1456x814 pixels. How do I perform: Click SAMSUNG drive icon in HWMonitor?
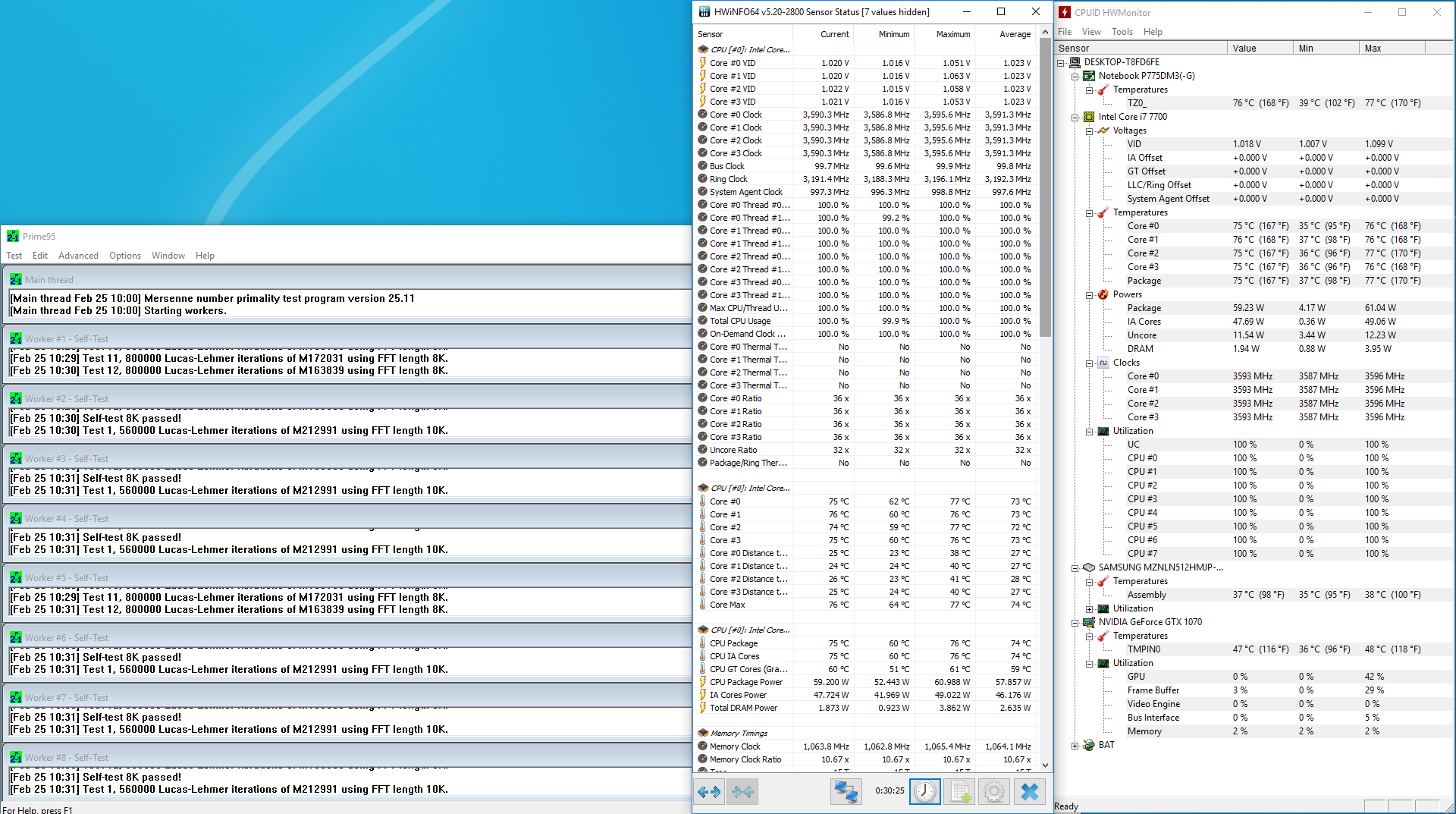1089,567
